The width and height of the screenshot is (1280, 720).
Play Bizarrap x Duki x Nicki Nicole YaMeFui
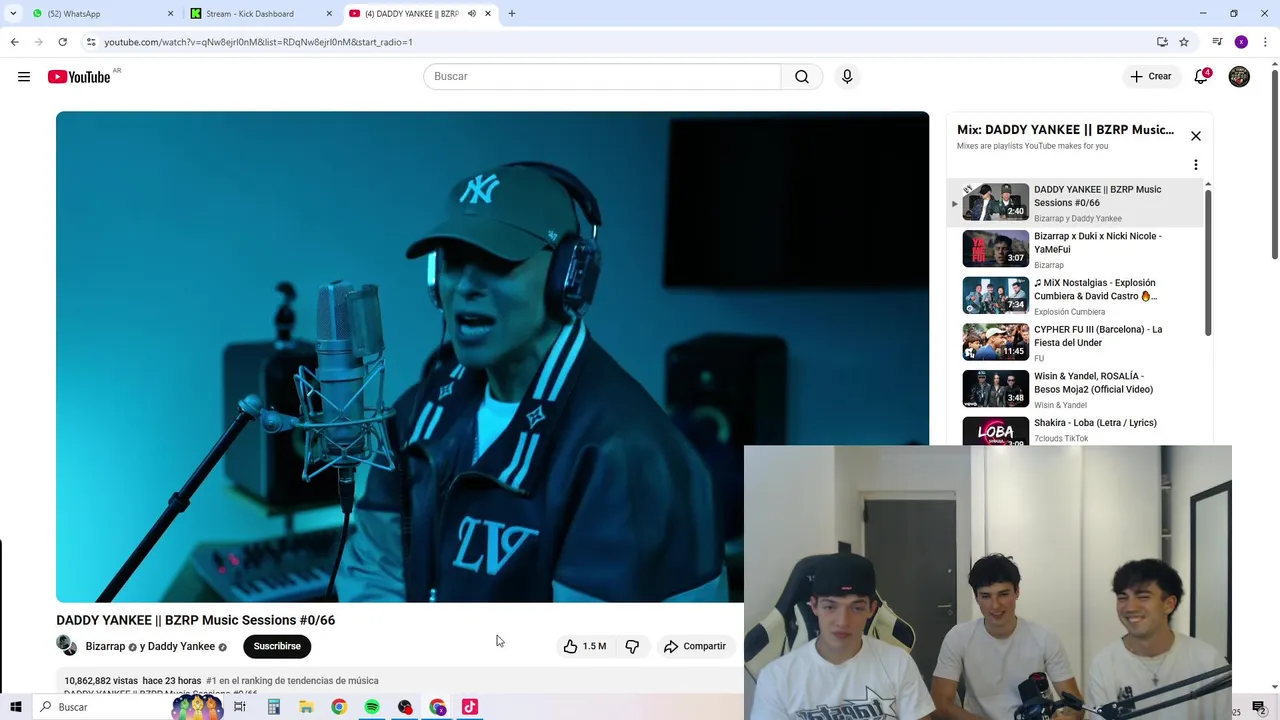[1076, 250]
